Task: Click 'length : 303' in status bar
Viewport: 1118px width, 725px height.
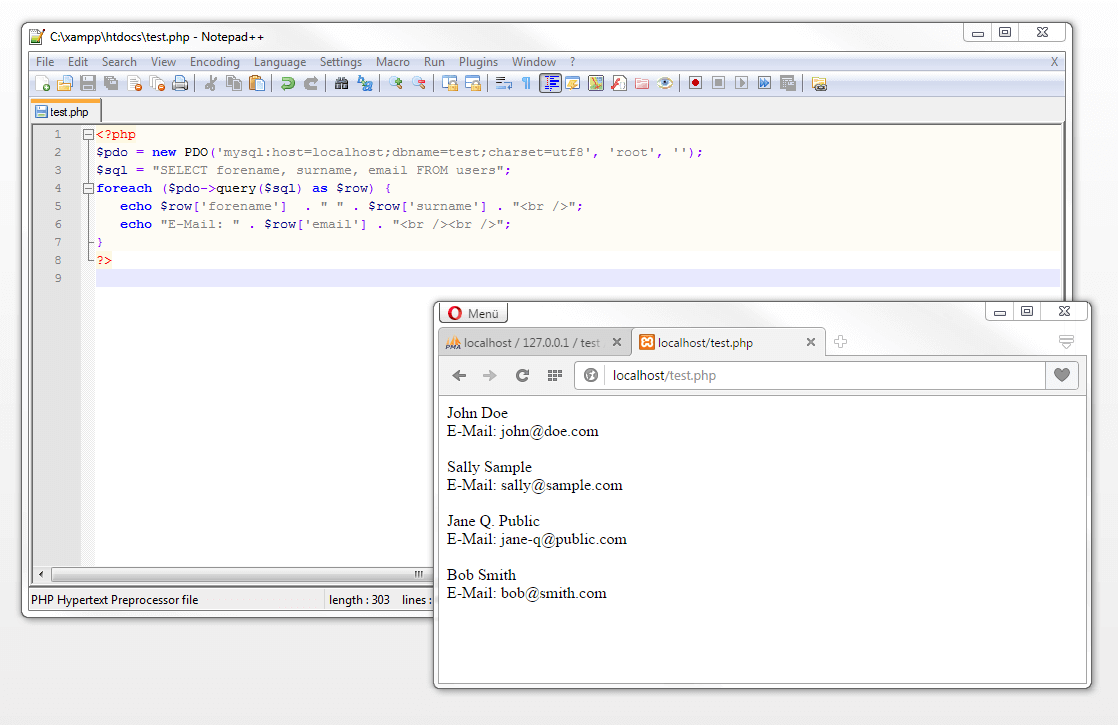Action: [x=359, y=600]
